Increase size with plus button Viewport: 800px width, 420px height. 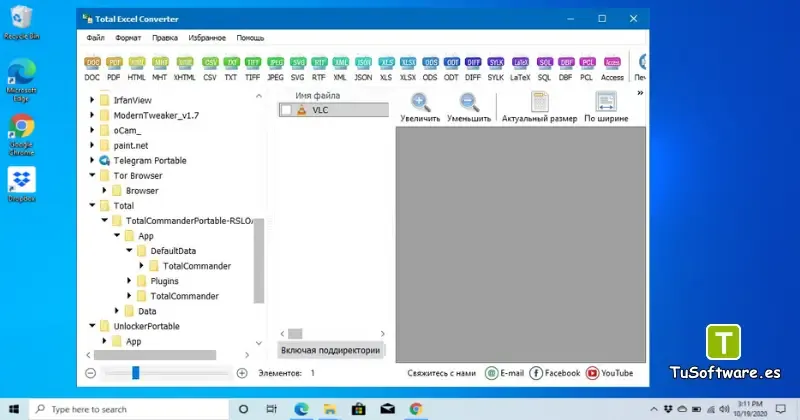tap(242, 373)
